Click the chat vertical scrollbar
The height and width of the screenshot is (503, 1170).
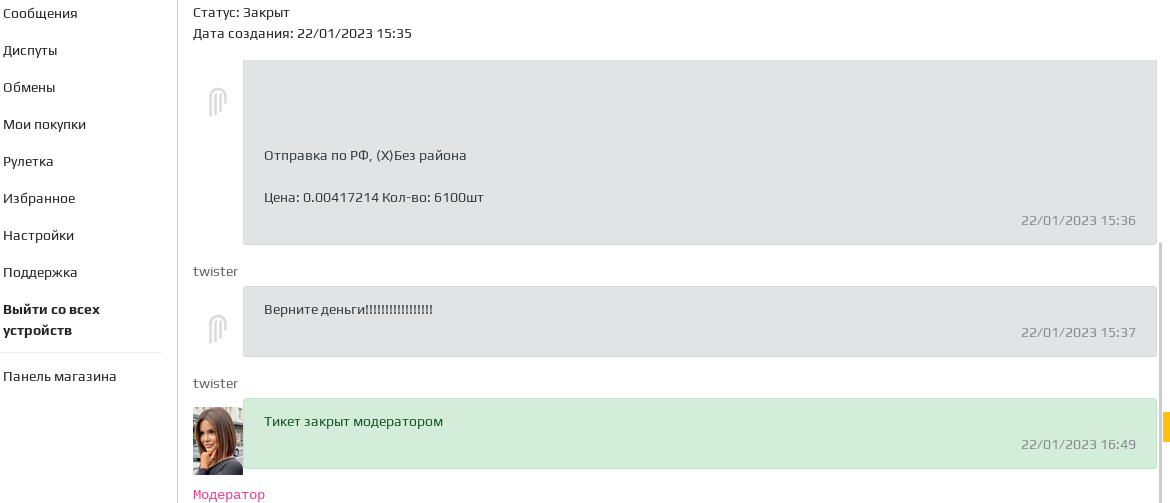1160,373
